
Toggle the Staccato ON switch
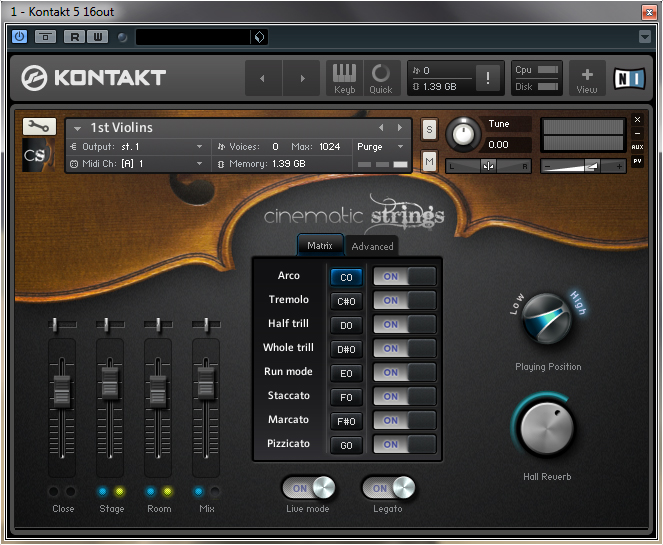click(x=405, y=397)
